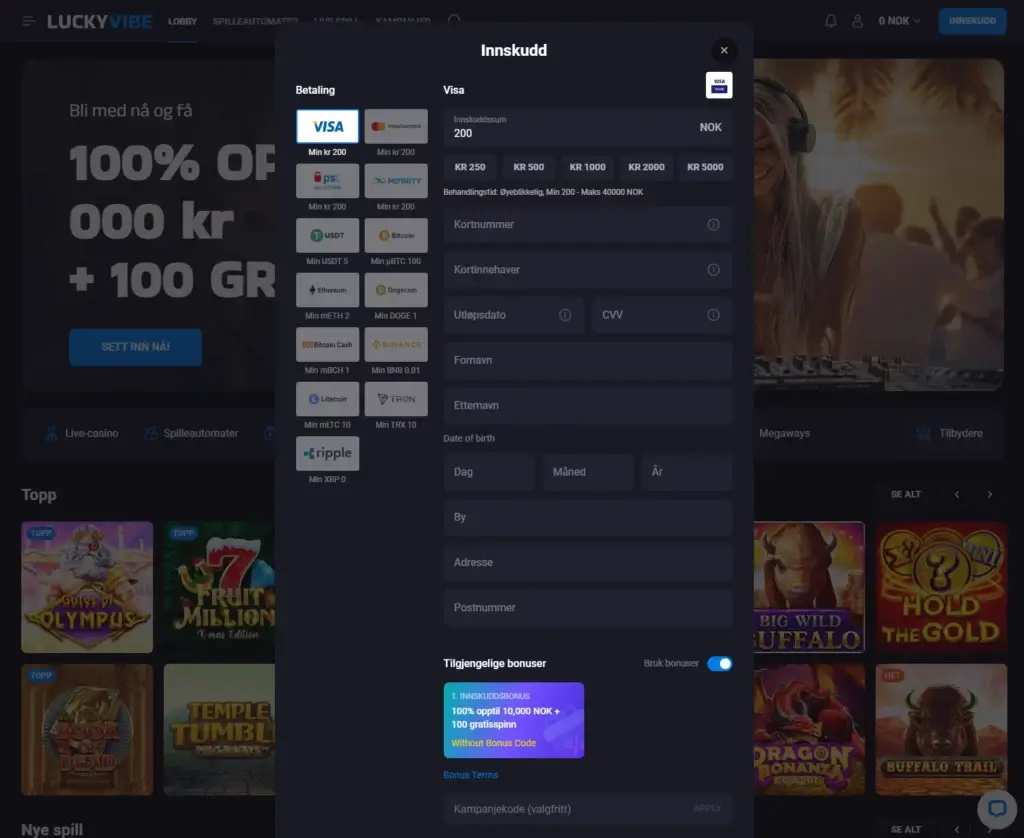Open the Hold the Gold game thumbnail
Screen dimensions: 1024x838
click(x=940, y=587)
